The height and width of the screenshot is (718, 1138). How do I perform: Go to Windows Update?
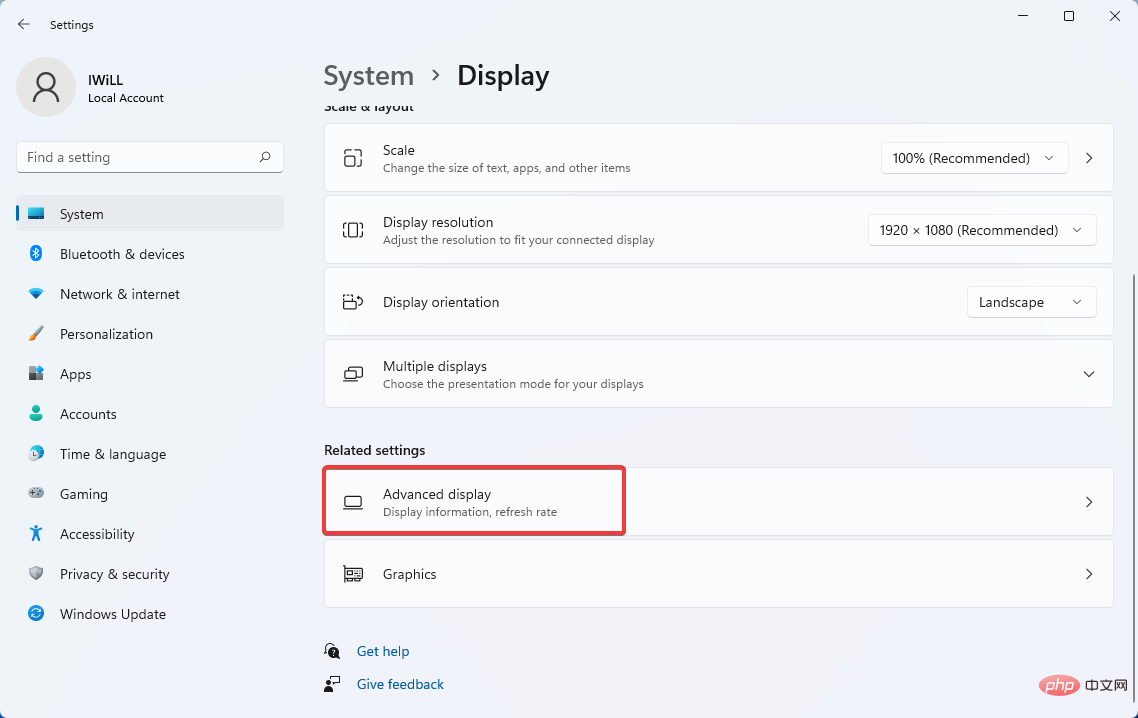(150, 613)
